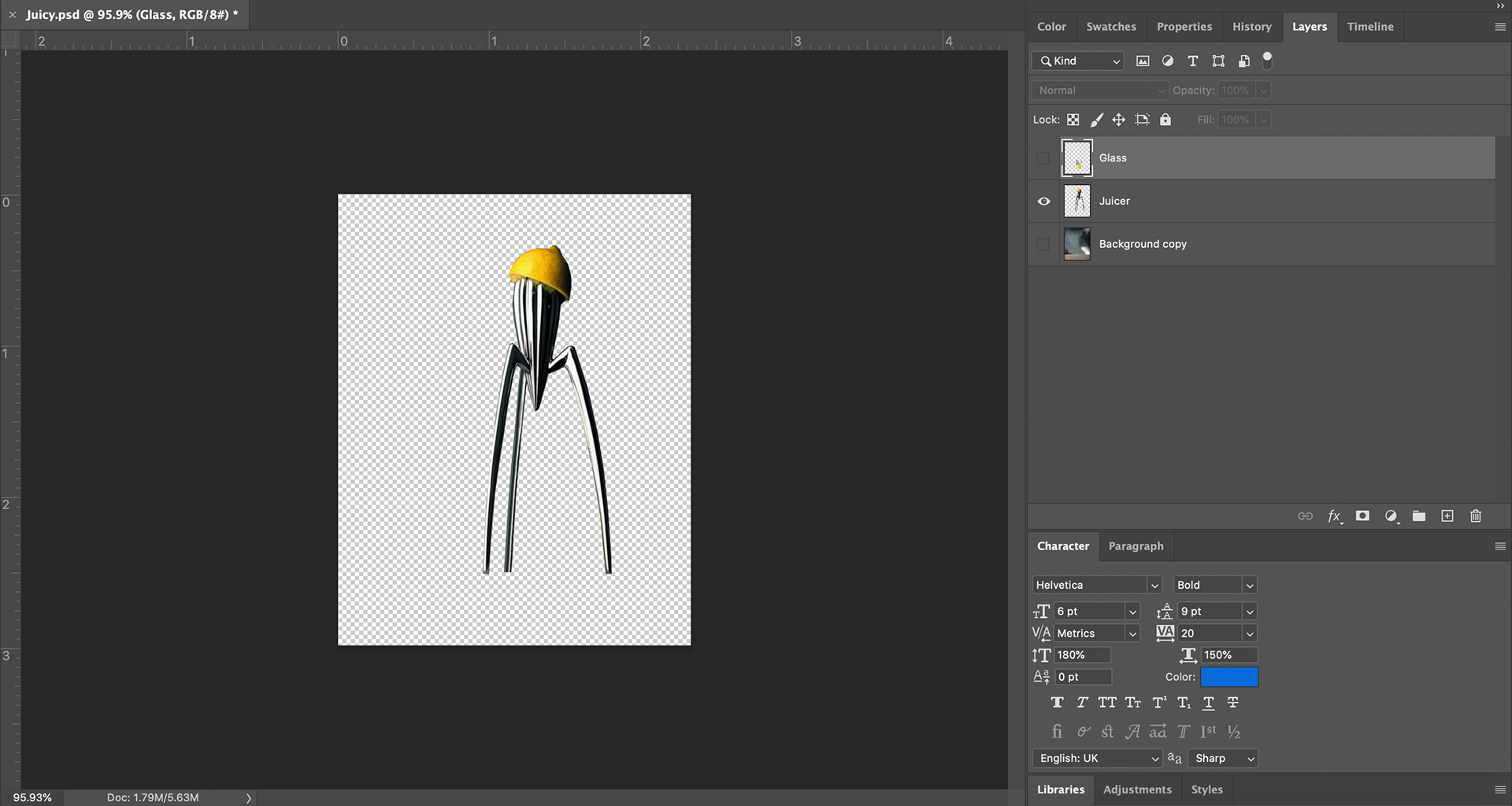Toggle standard ligatures fi button
1512x806 pixels.
coord(1057,731)
